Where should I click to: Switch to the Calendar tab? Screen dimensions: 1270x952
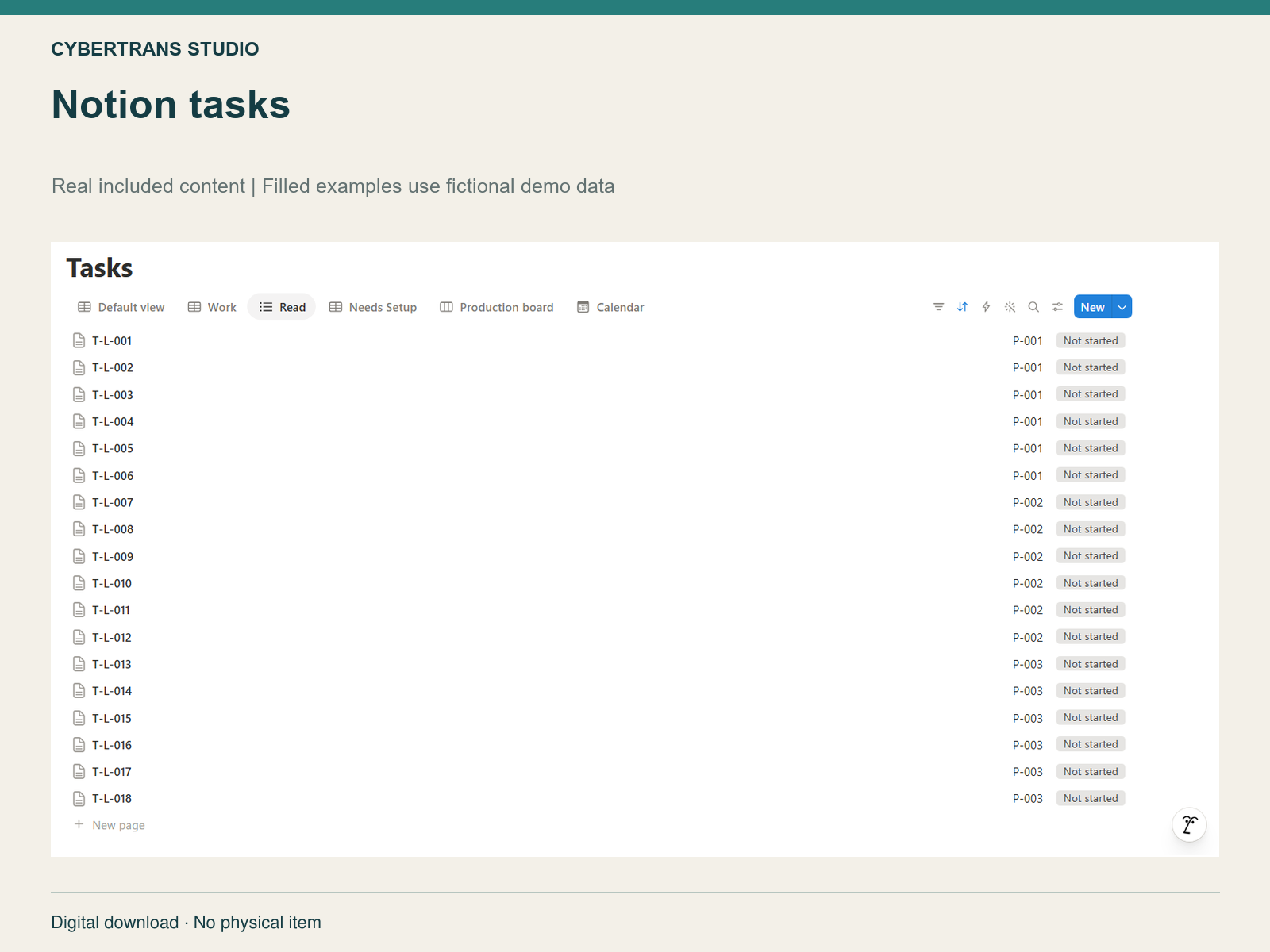(x=610, y=307)
